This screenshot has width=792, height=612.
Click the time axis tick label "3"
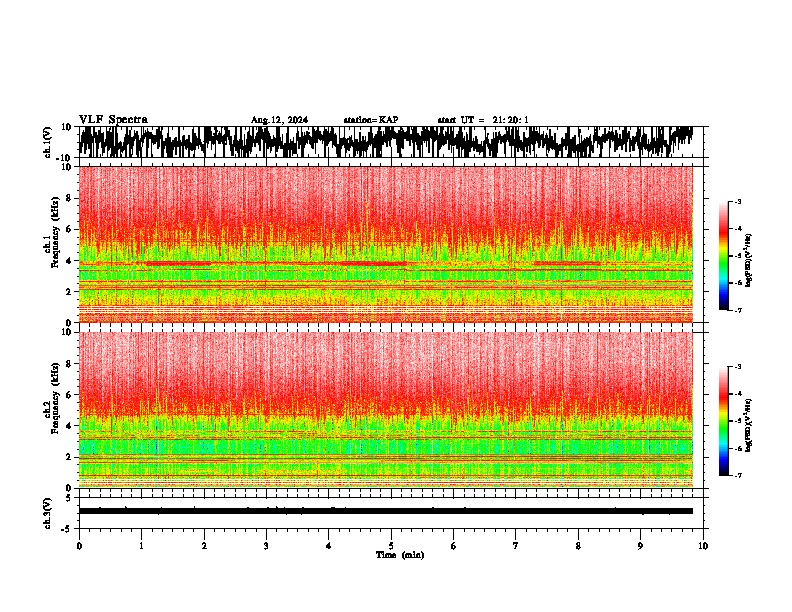pos(266,546)
